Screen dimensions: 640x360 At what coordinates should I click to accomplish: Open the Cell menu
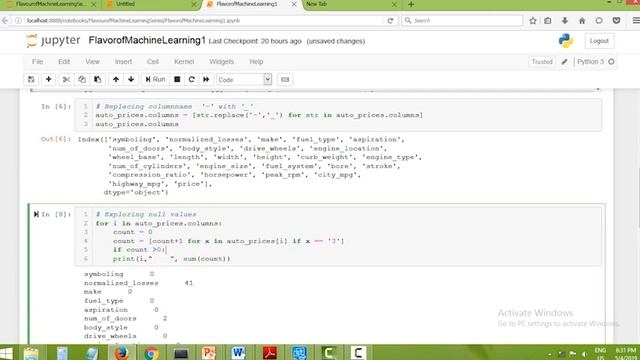point(153,62)
